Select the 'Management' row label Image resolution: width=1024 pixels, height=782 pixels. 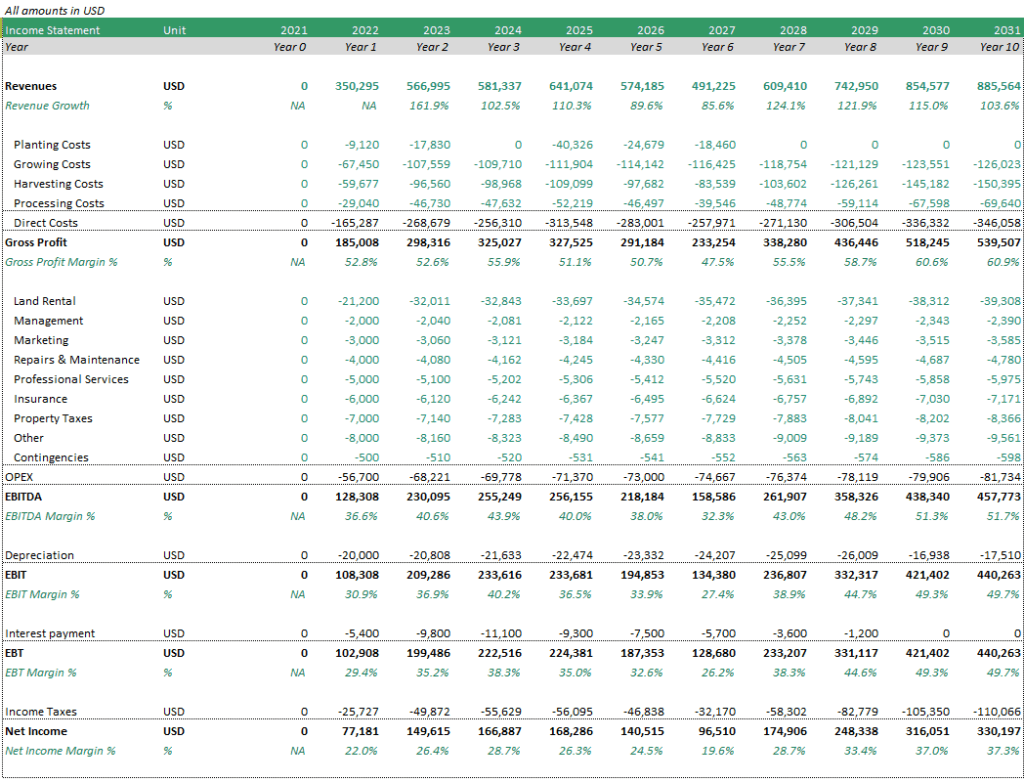click(x=48, y=321)
